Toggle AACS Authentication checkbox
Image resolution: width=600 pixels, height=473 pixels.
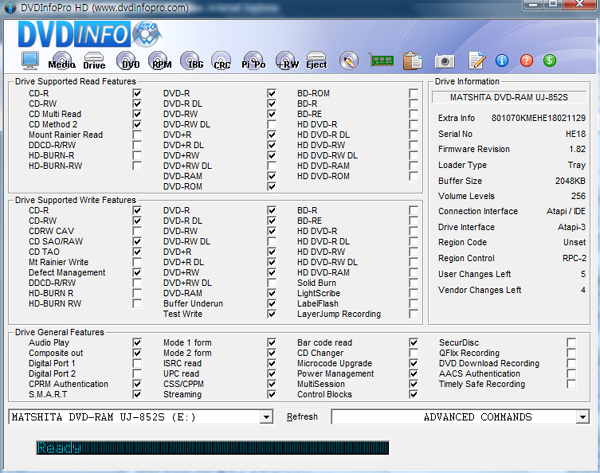pos(571,374)
